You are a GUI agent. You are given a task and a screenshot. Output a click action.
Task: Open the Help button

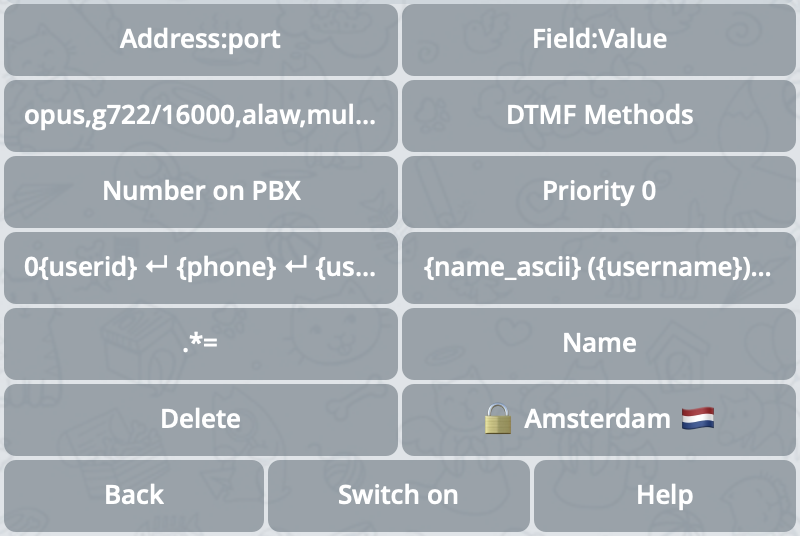tap(665, 496)
